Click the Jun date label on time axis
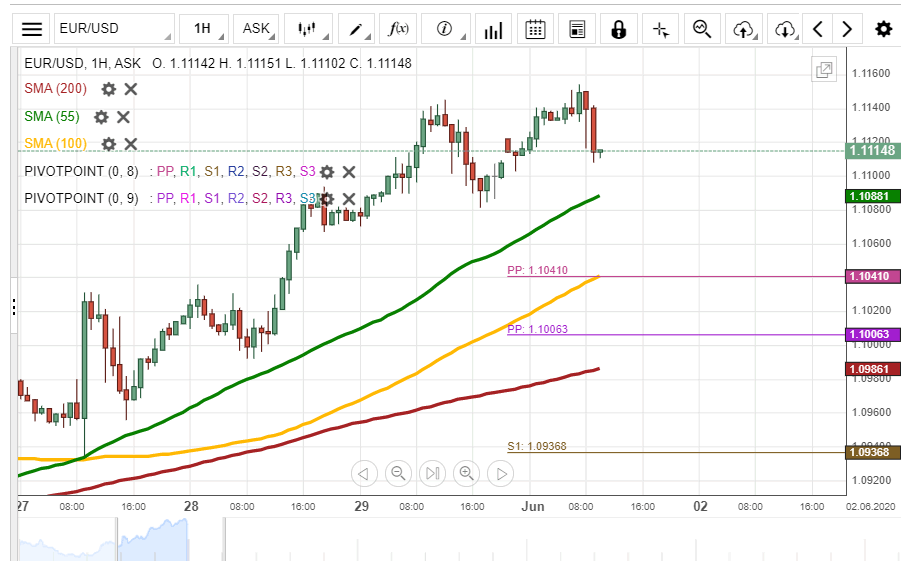913x571 pixels. point(533,506)
